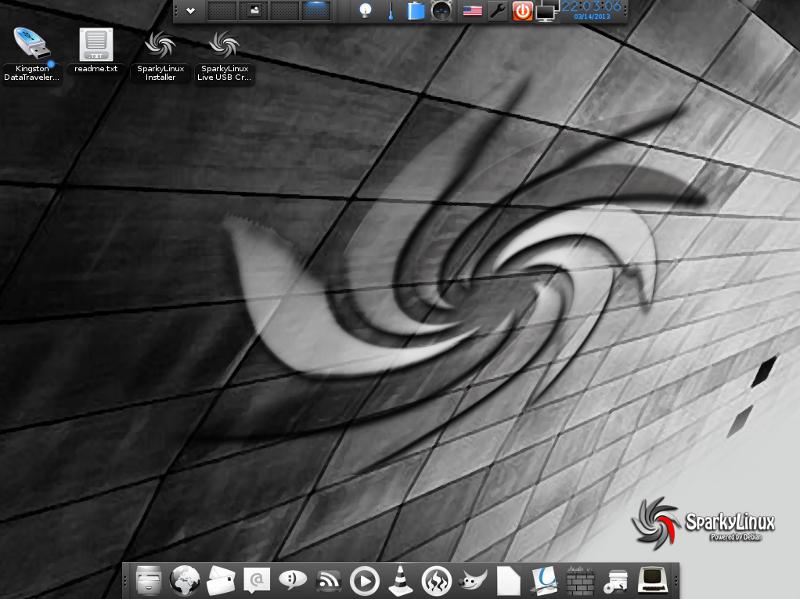The width and height of the screenshot is (800, 599).
Task: Open the RSS feed reader
Action: click(329, 580)
